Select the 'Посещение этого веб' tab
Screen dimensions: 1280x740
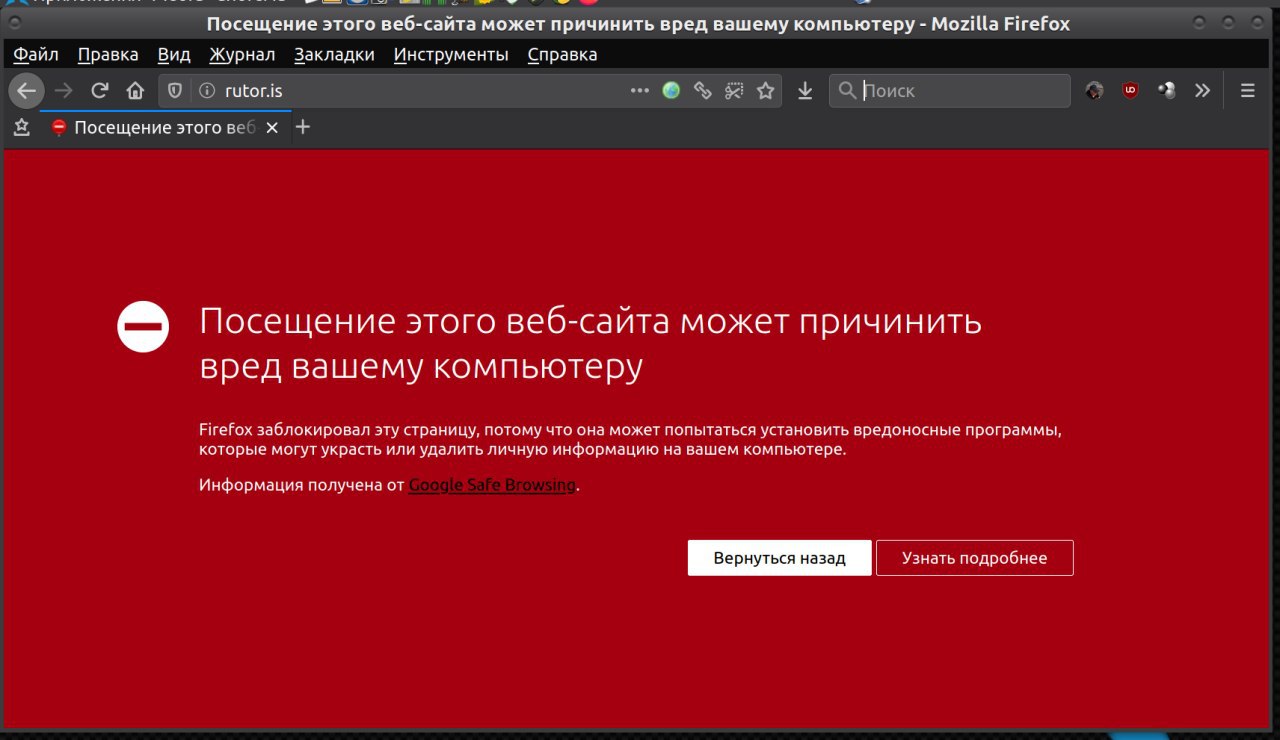click(165, 128)
